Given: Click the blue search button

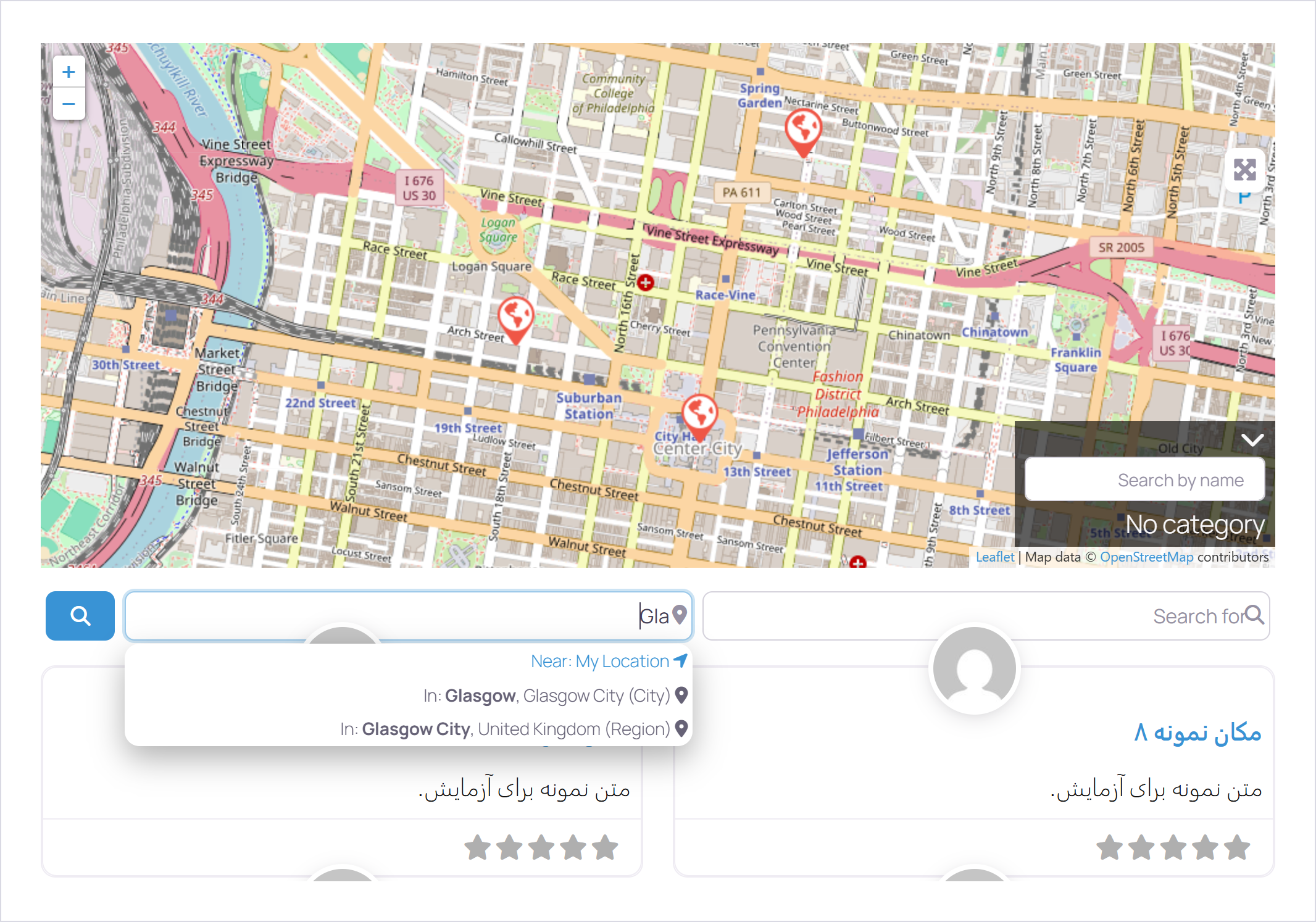Looking at the screenshot, I should pos(80,616).
